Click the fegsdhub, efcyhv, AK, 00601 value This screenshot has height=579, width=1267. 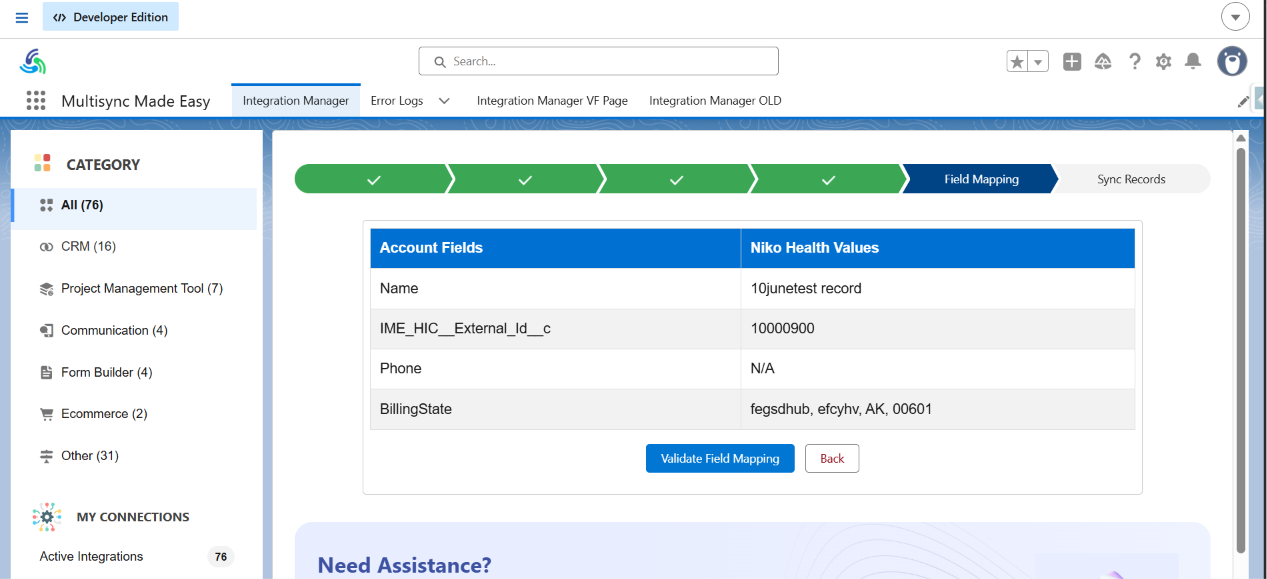coord(842,409)
